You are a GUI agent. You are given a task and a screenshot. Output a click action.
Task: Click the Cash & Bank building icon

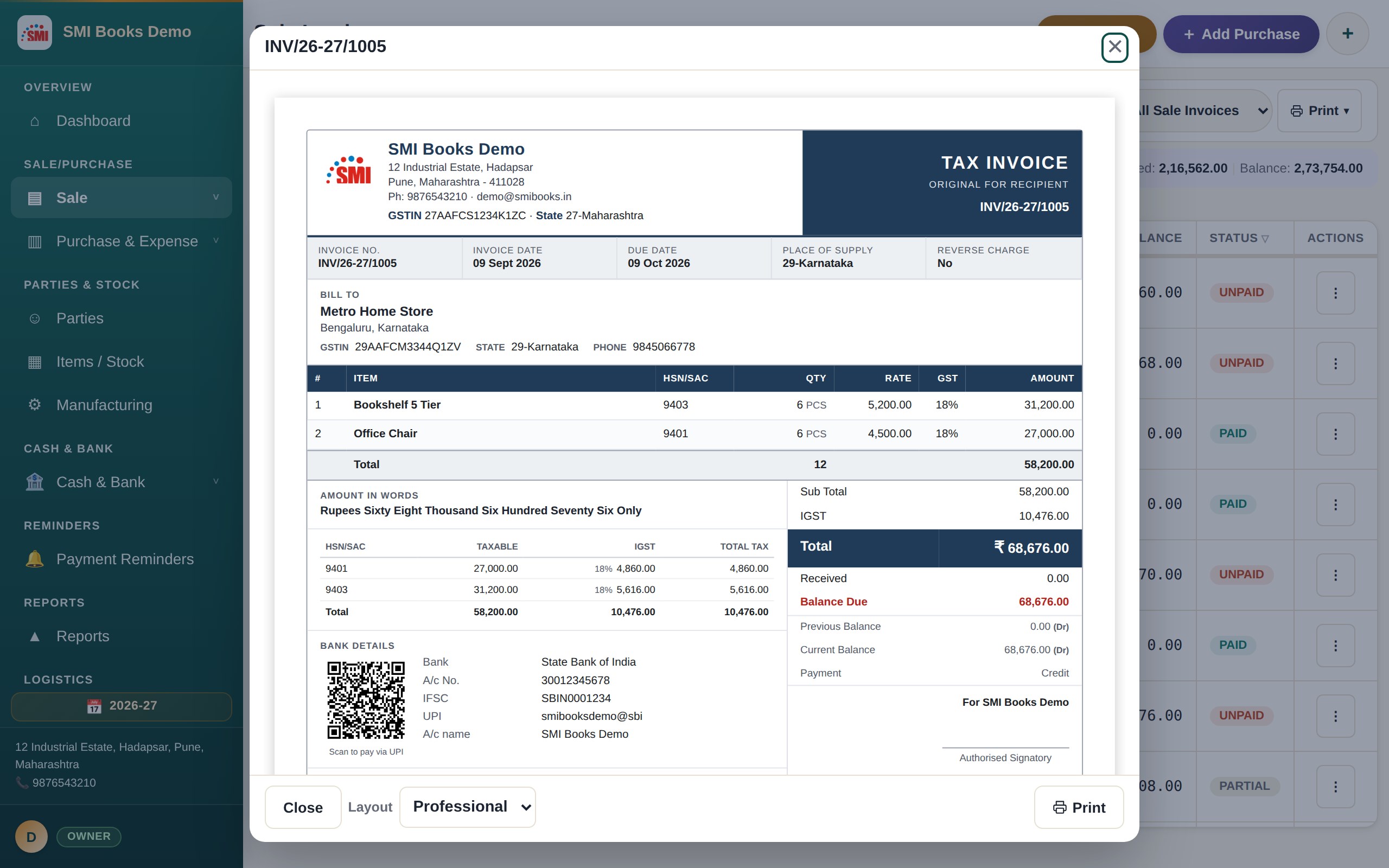pyautogui.click(x=34, y=482)
